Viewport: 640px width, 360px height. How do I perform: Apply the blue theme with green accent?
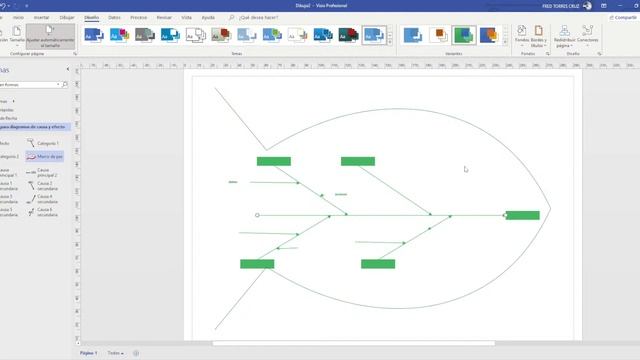[272, 36]
